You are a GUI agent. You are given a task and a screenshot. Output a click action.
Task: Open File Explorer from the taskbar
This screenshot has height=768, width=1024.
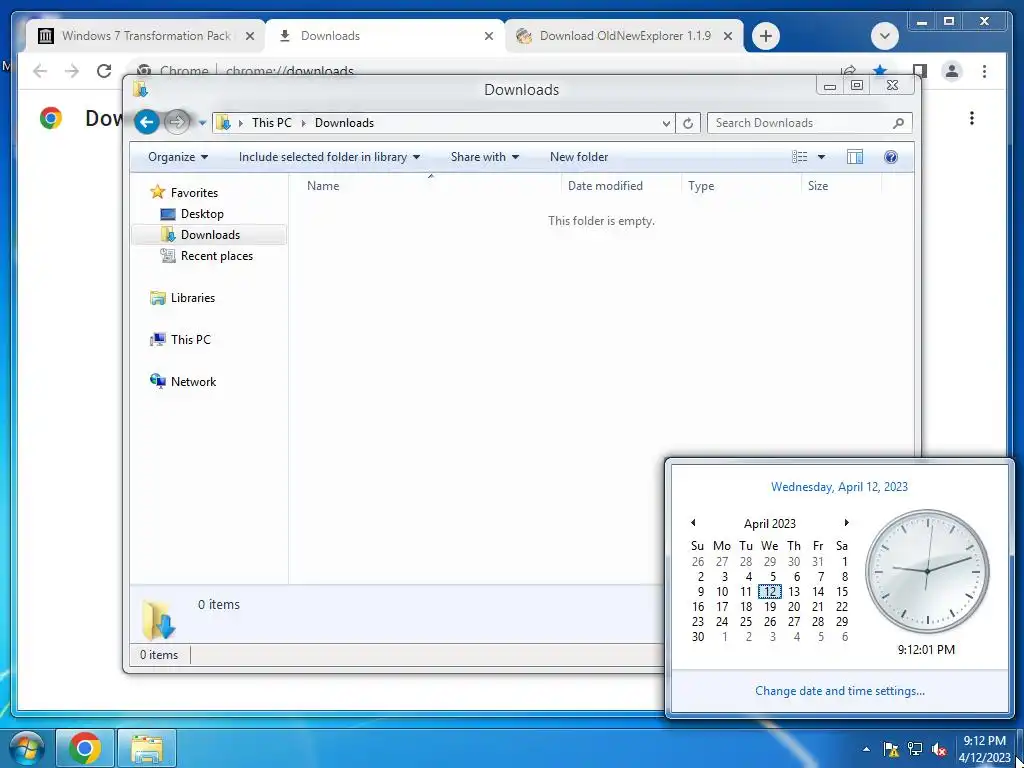pos(146,748)
